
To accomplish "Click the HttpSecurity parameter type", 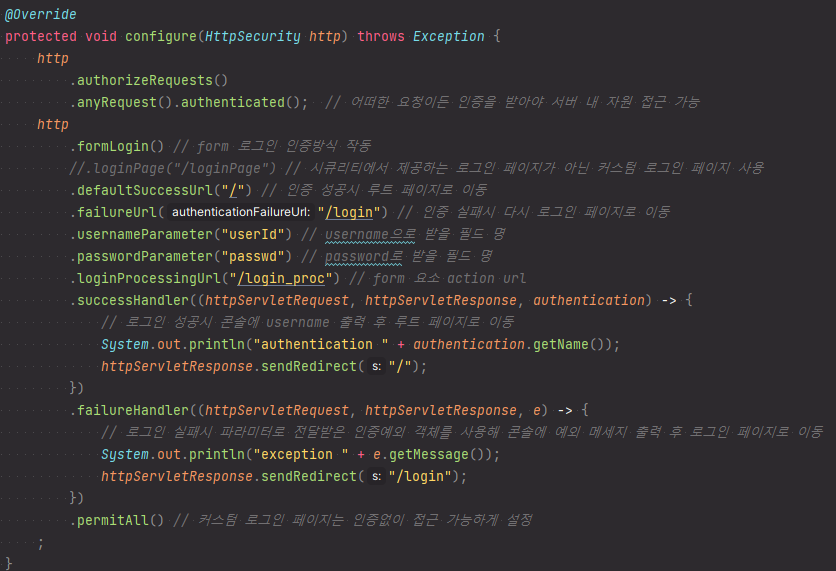I will [x=253, y=36].
